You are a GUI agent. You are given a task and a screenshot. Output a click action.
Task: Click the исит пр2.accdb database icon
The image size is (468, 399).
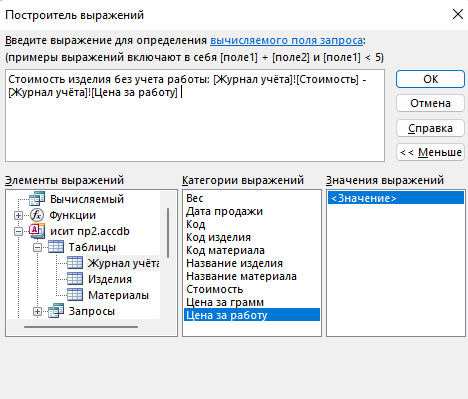pyautogui.click(x=37, y=231)
